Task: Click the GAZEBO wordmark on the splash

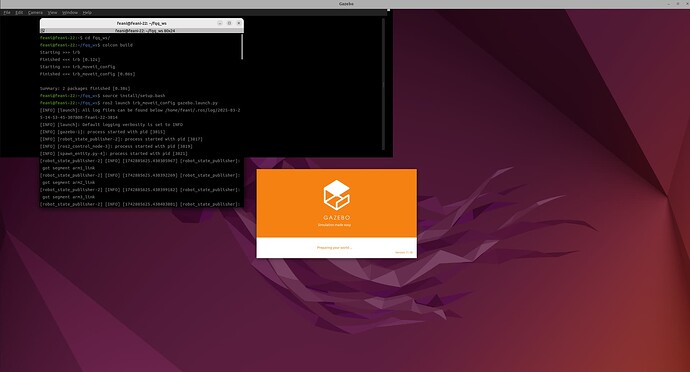Action: [337, 217]
